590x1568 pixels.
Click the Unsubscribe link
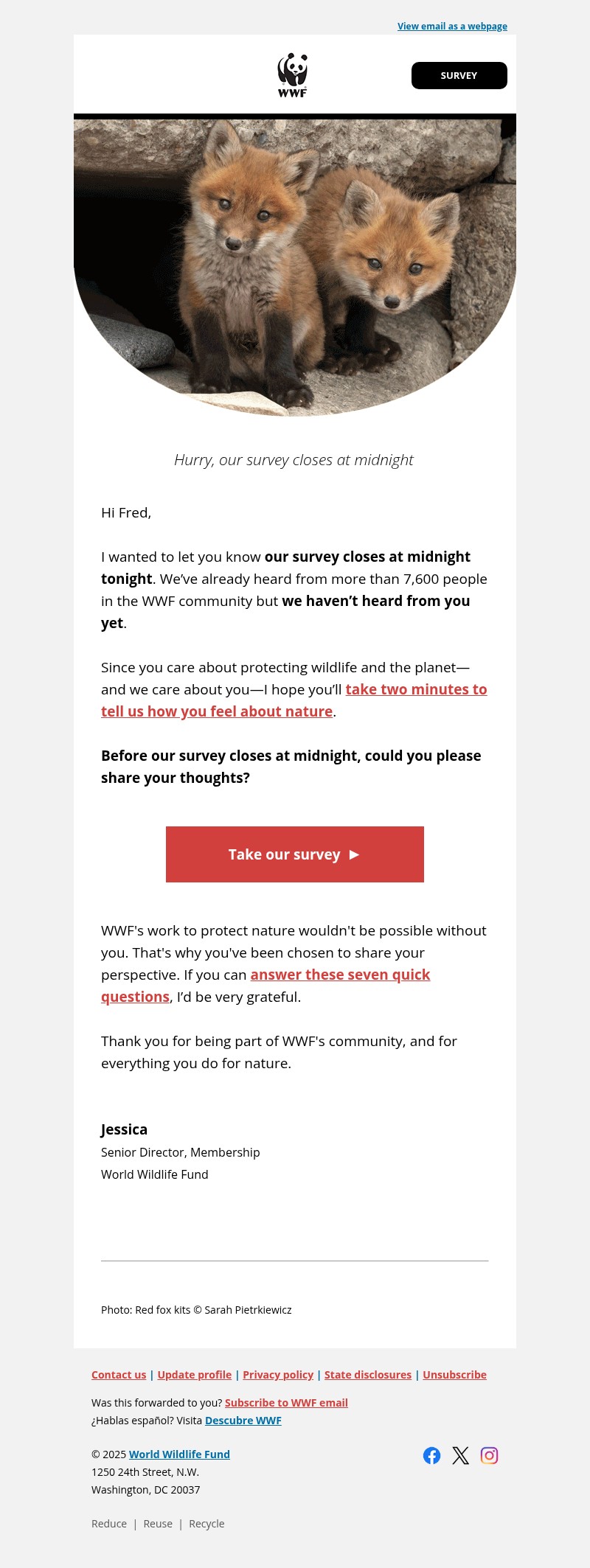[x=454, y=1374]
